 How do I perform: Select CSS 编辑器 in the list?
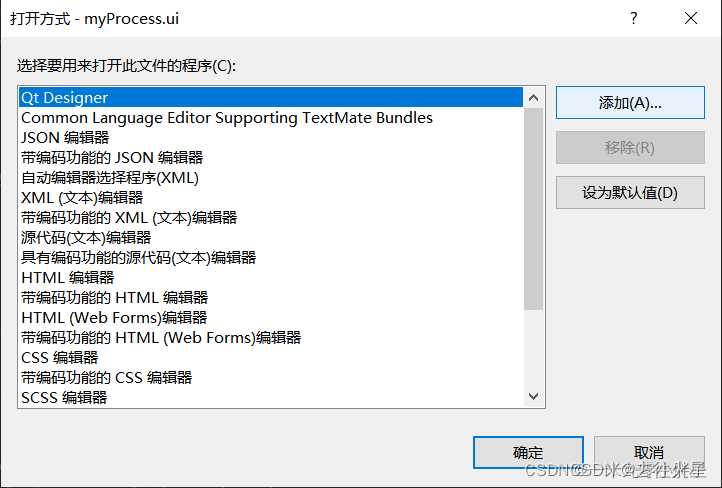(271, 358)
